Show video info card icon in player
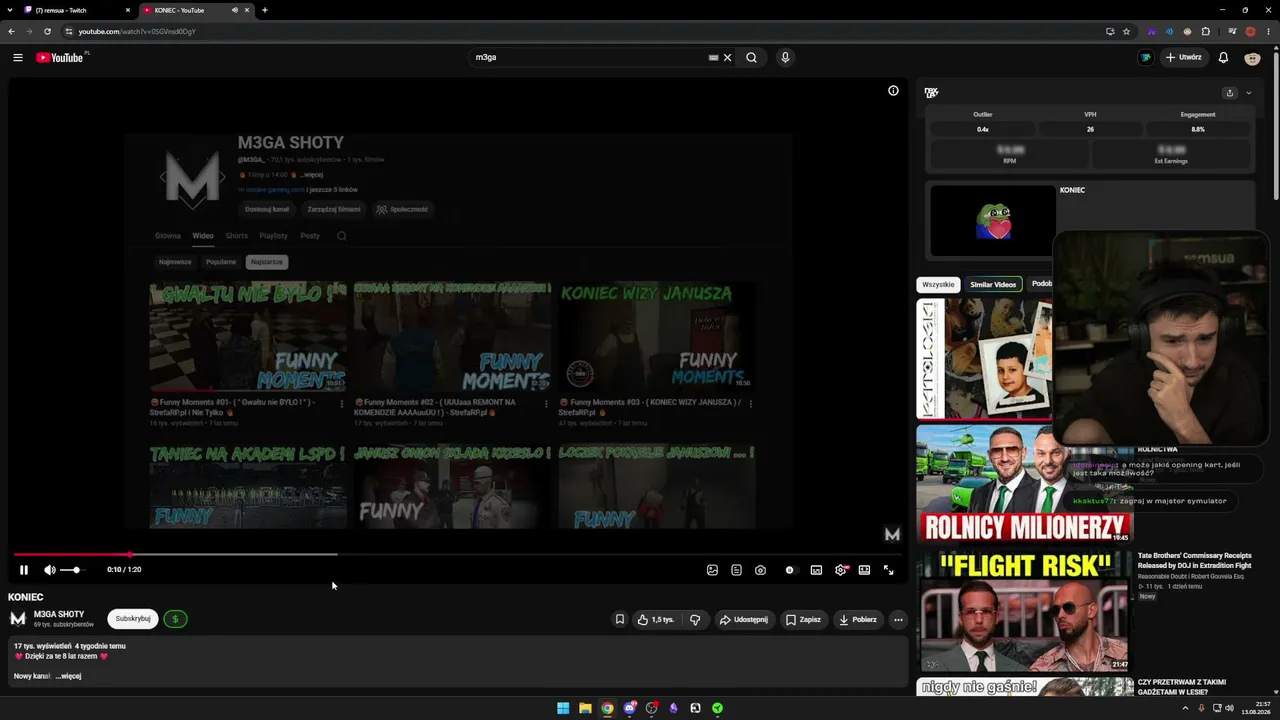This screenshot has width=1280, height=720. click(893, 91)
